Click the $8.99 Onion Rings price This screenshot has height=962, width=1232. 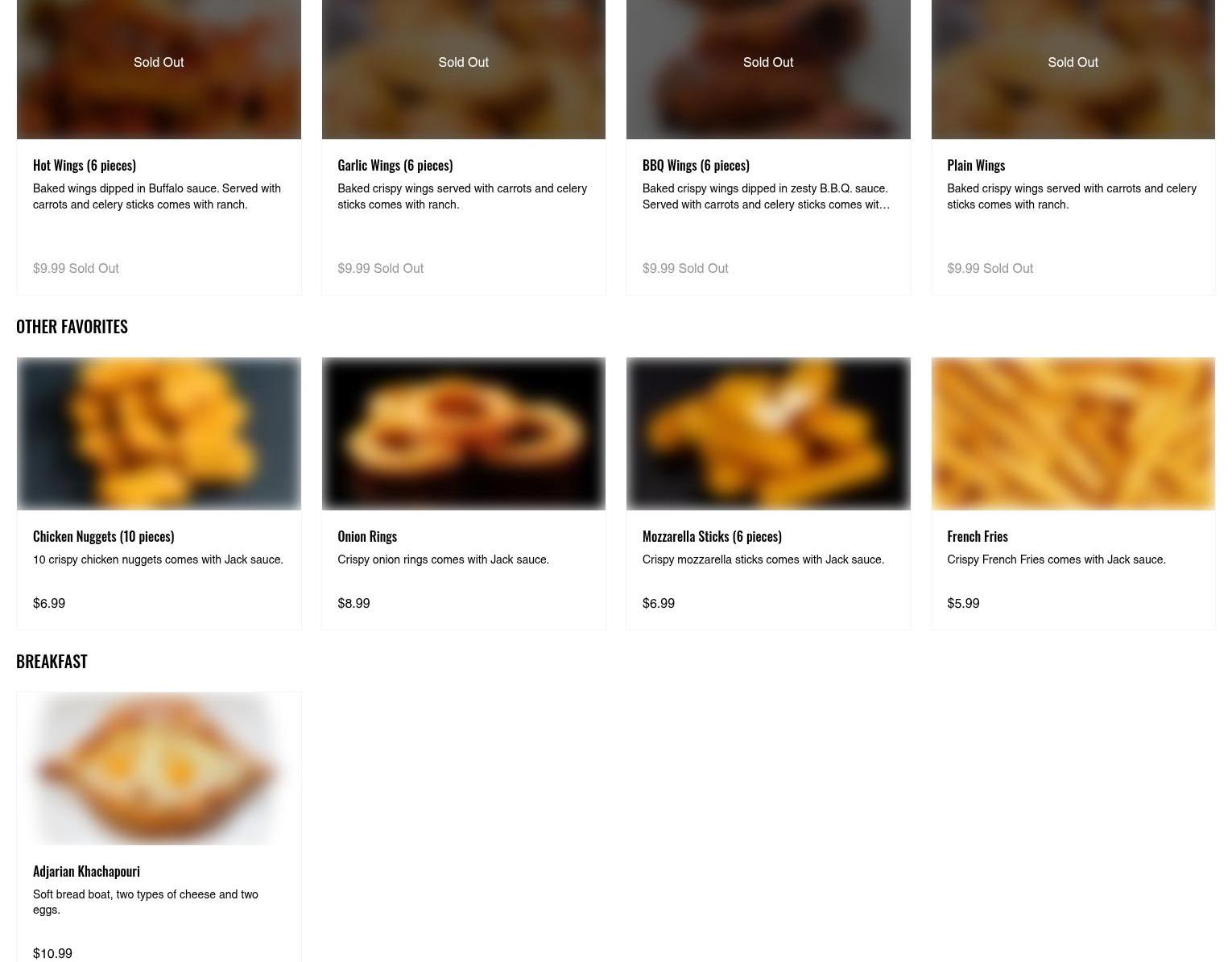click(353, 603)
